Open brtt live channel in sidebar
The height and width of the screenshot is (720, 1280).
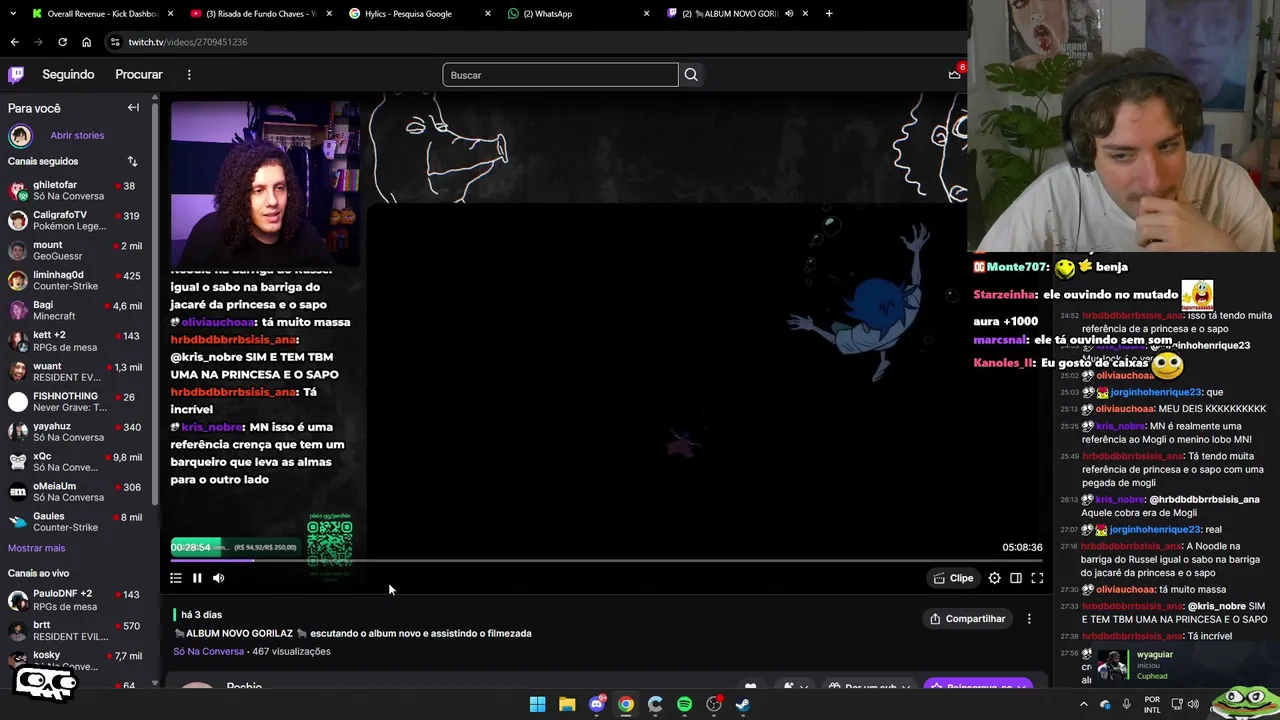76,631
